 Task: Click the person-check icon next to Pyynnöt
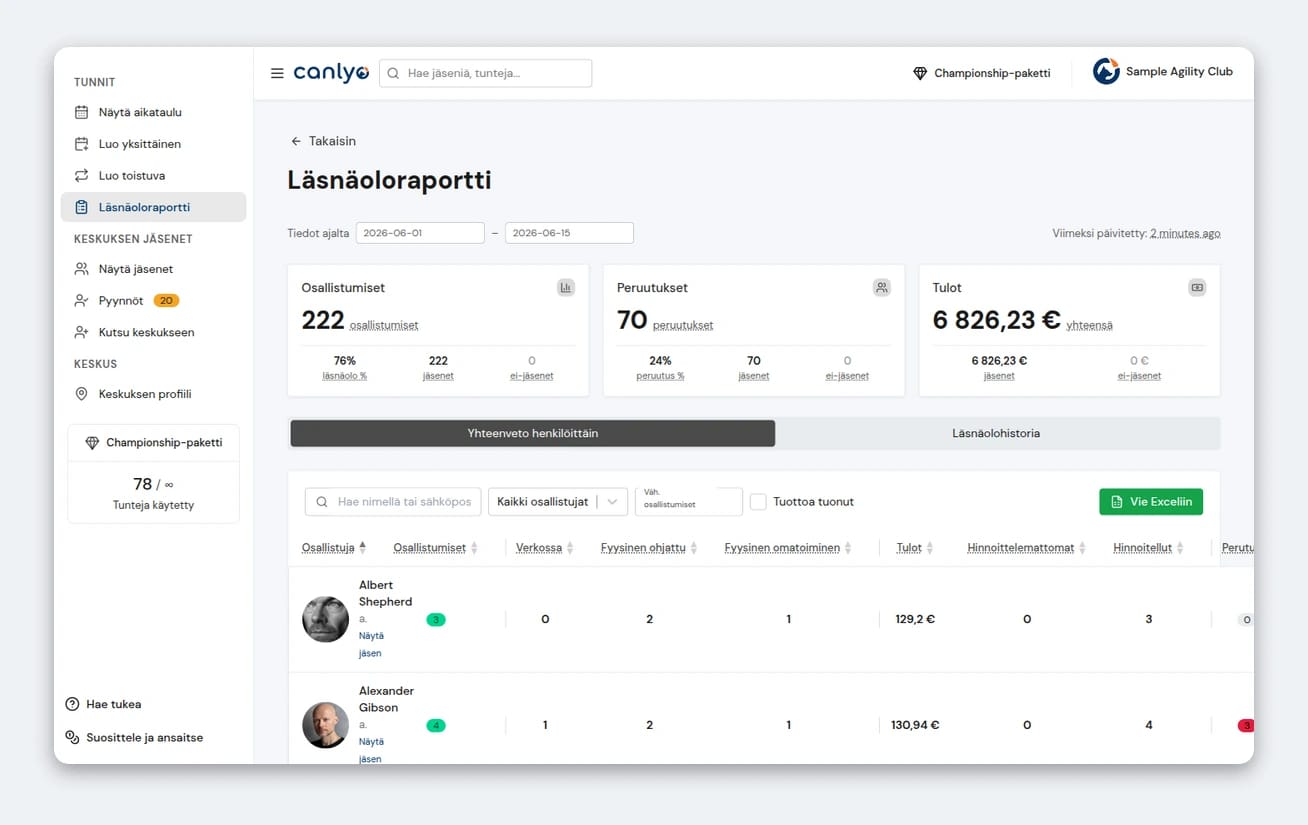tap(82, 300)
